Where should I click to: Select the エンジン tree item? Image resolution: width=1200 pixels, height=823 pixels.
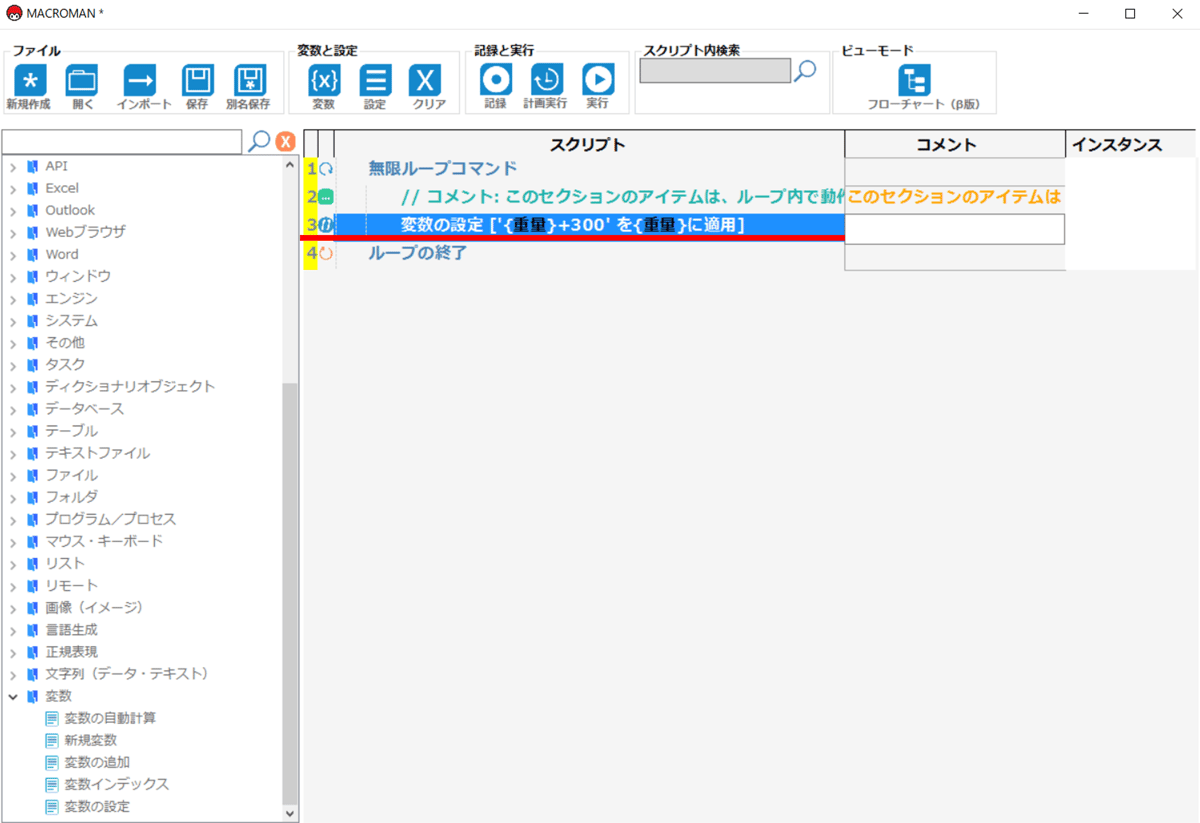(x=71, y=298)
